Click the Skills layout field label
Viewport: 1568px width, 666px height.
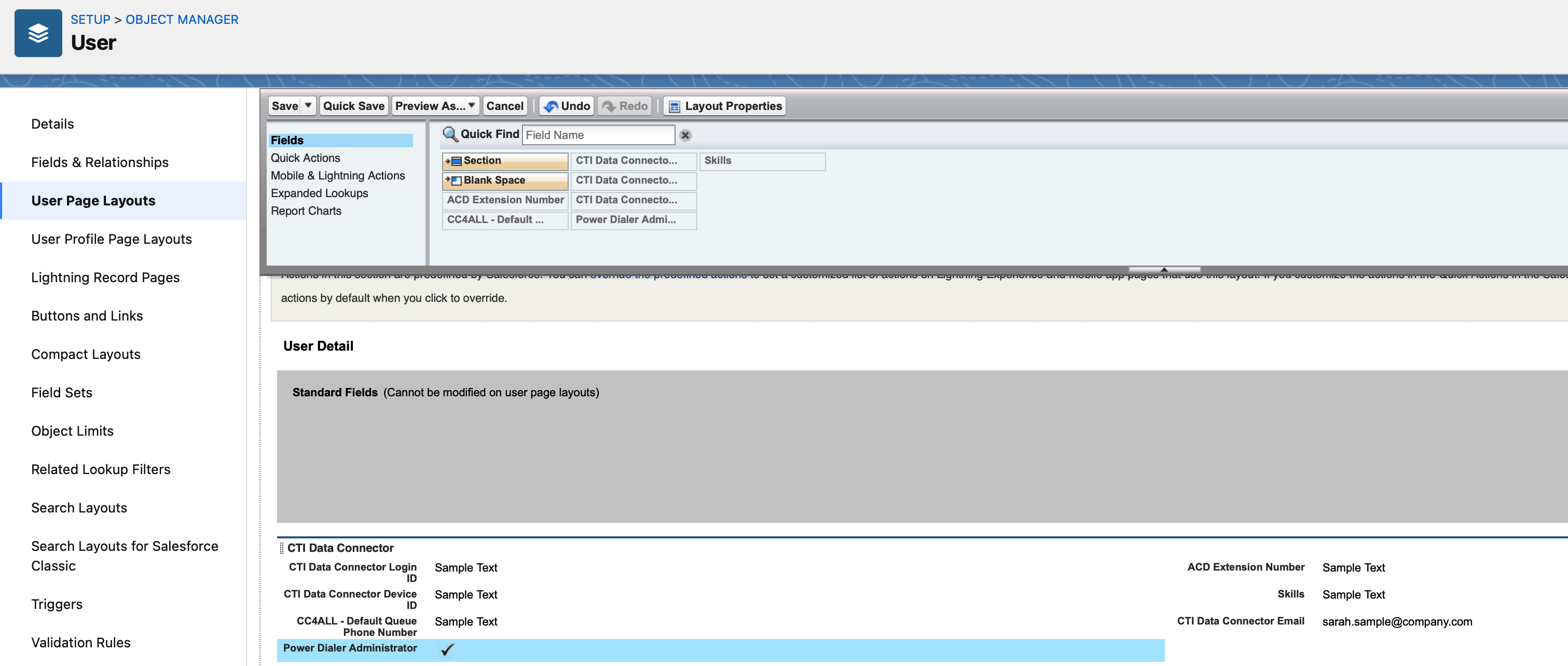(x=1290, y=594)
